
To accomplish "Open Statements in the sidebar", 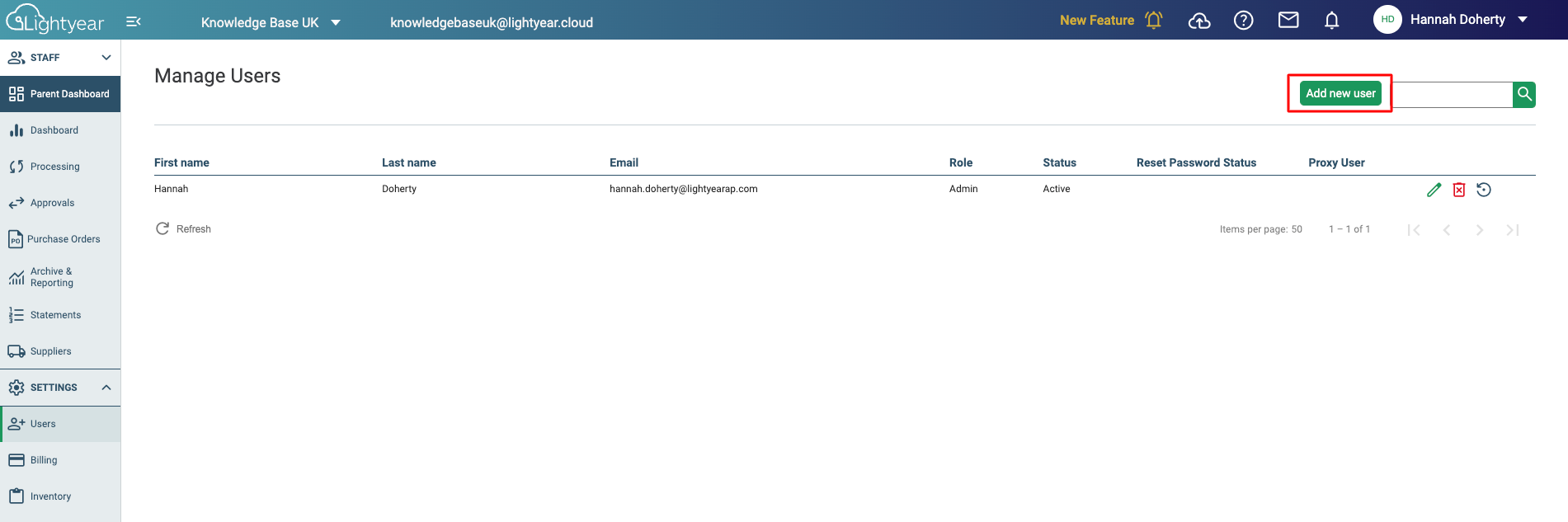I will [60, 315].
